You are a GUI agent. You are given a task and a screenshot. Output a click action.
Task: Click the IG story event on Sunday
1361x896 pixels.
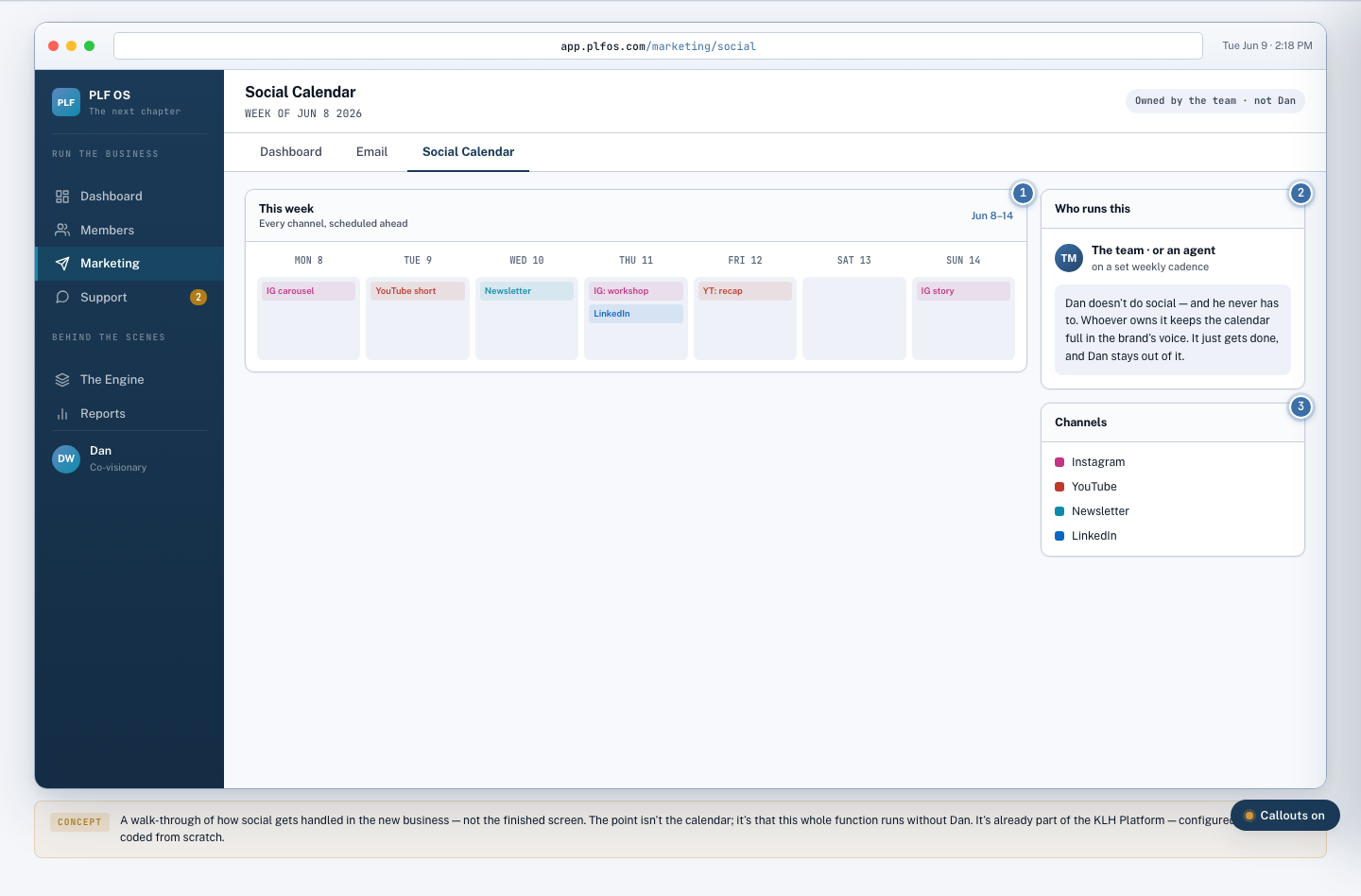point(963,291)
